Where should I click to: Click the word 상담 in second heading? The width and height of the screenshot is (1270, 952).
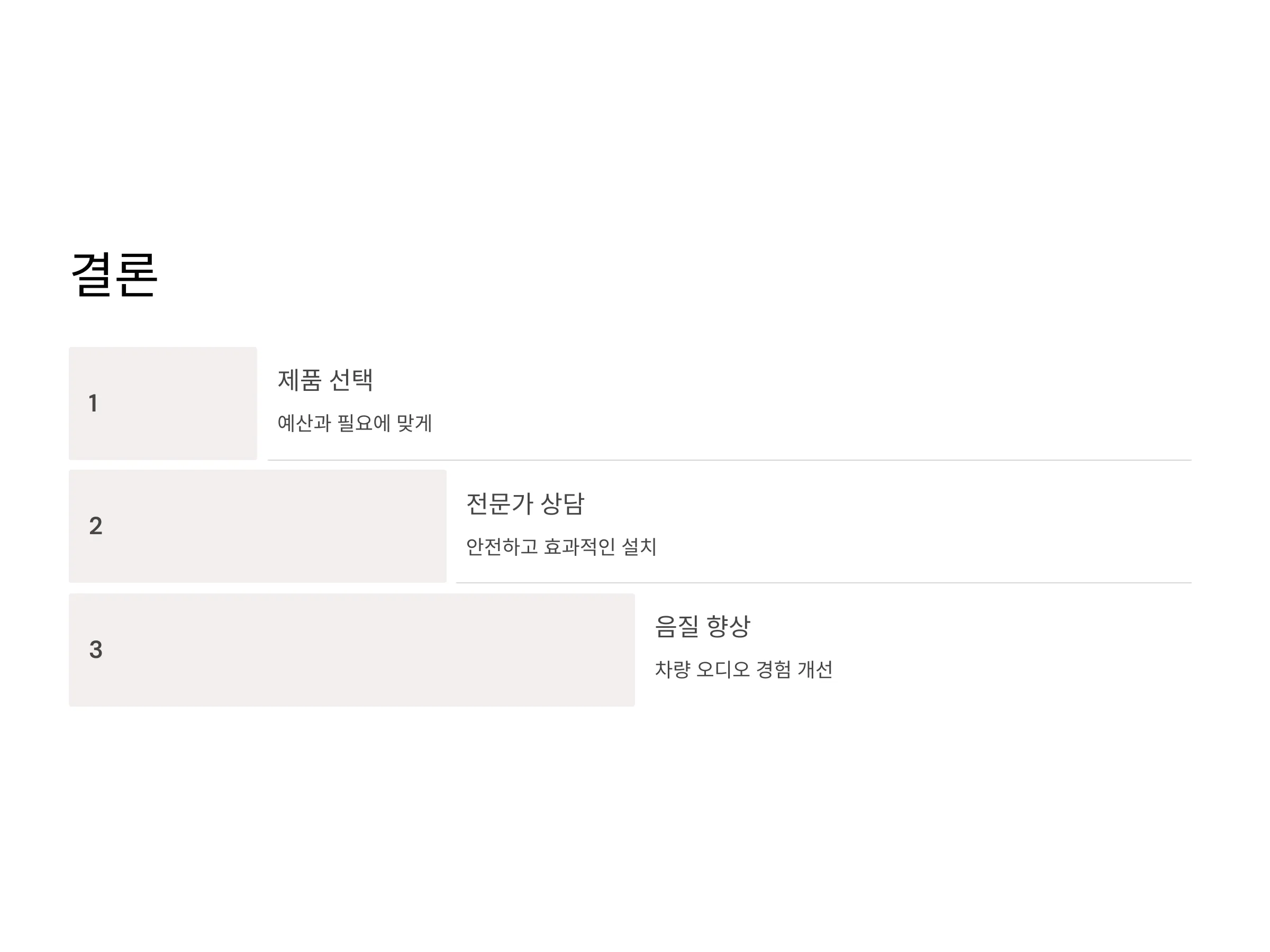(x=562, y=504)
